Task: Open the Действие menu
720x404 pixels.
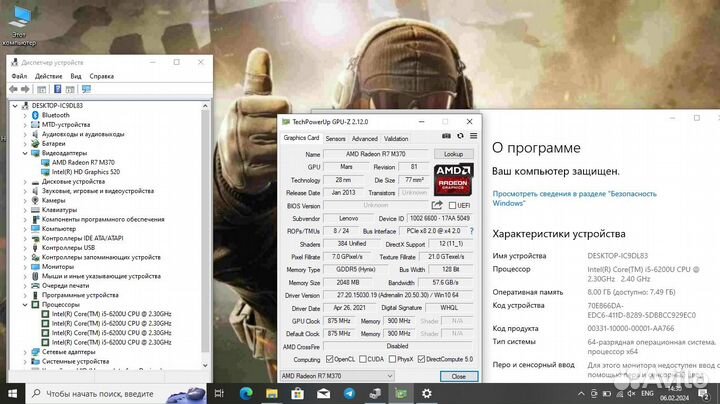Action: (x=49, y=76)
